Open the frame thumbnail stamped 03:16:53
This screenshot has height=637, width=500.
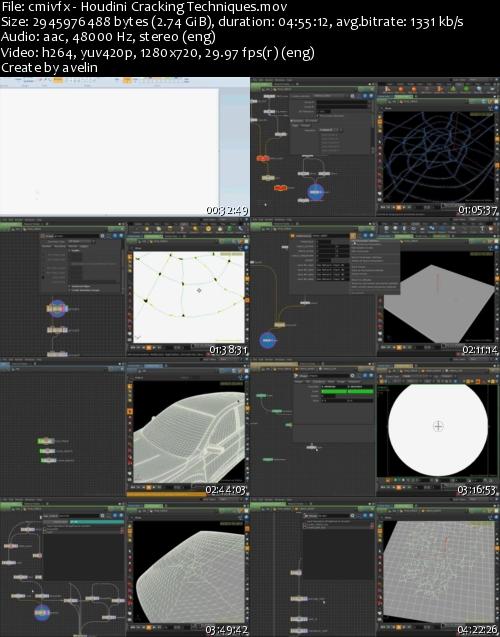click(375, 427)
